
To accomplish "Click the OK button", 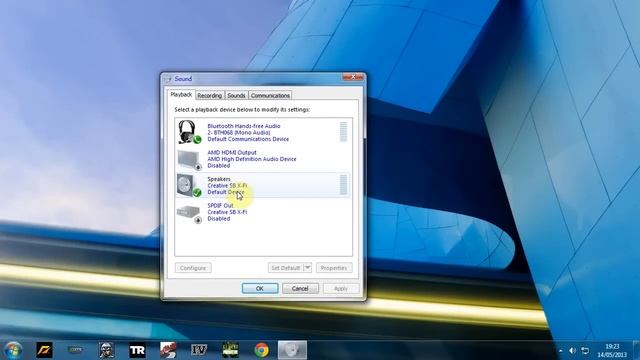I will pos(260,288).
